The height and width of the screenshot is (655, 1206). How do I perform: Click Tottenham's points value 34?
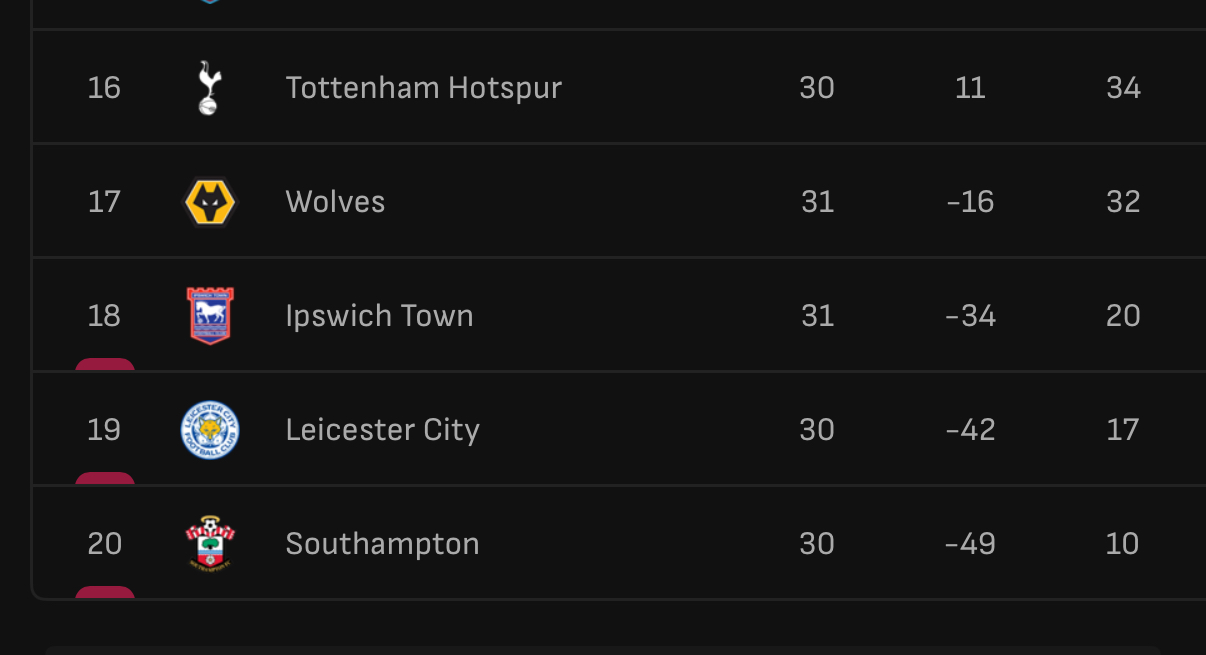coord(1123,88)
